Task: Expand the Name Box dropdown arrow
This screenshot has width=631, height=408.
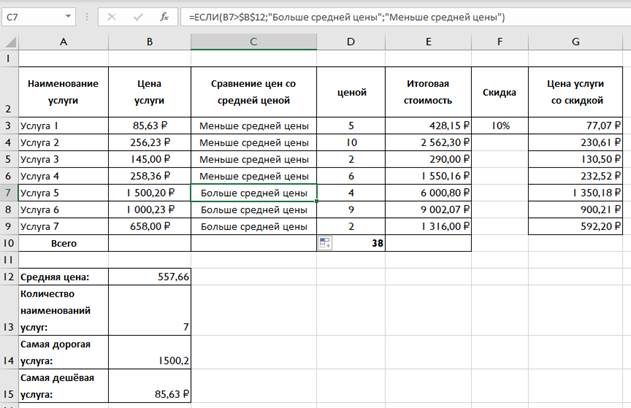Action: pyautogui.click(x=67, y=18)
